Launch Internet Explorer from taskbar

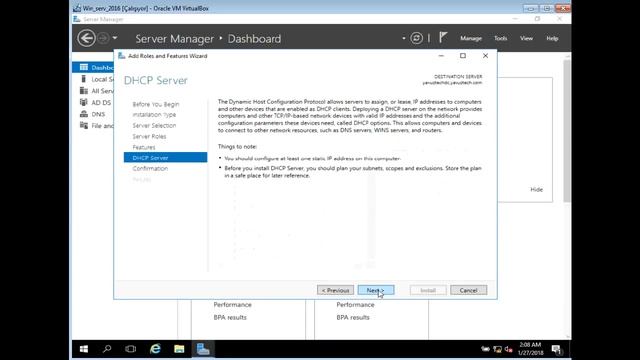pyautogui.click(x=155, y=349)
